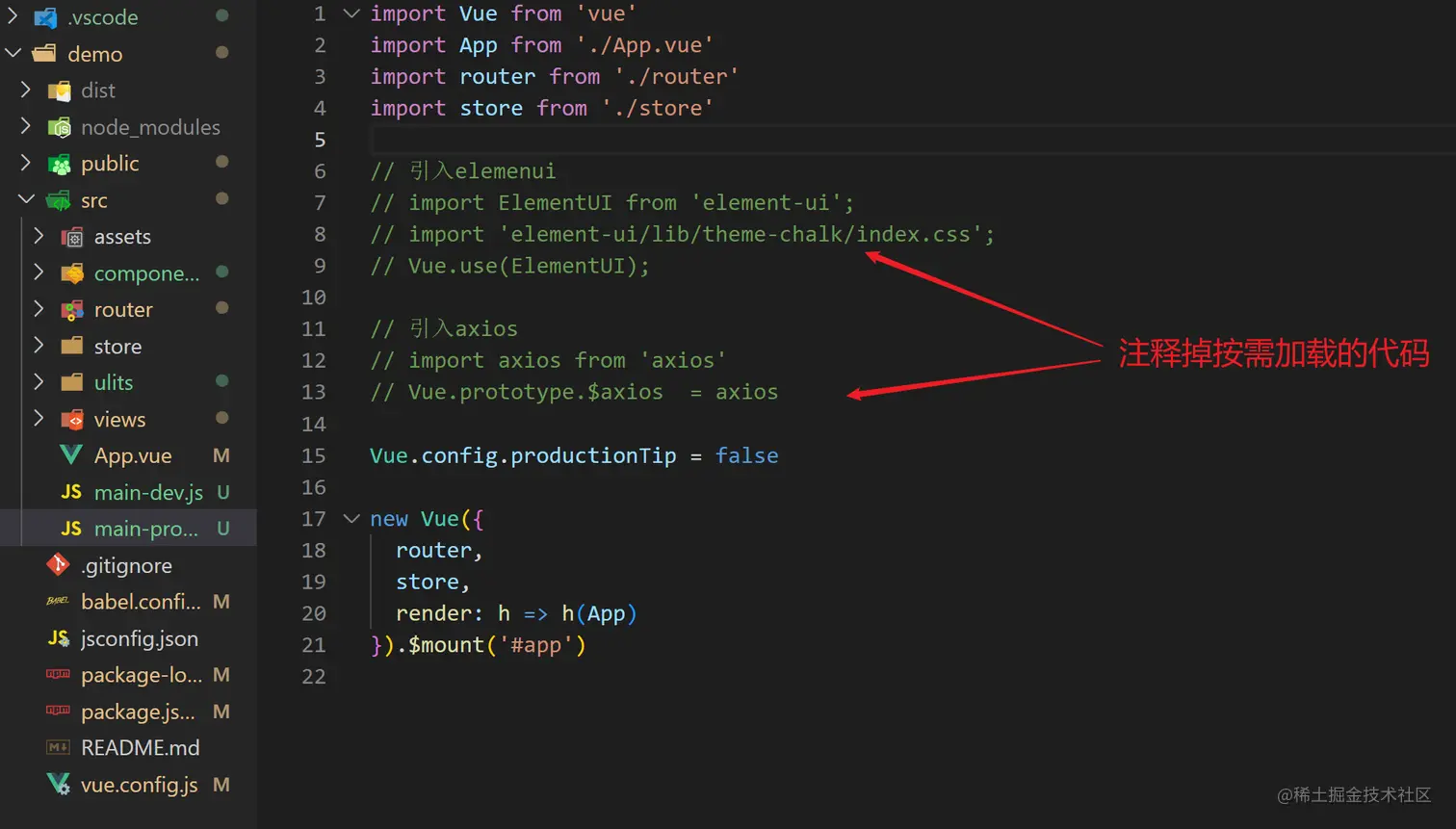Click the U status next to main-dev.js
The image size is (1456, 829).
[222, 492]
